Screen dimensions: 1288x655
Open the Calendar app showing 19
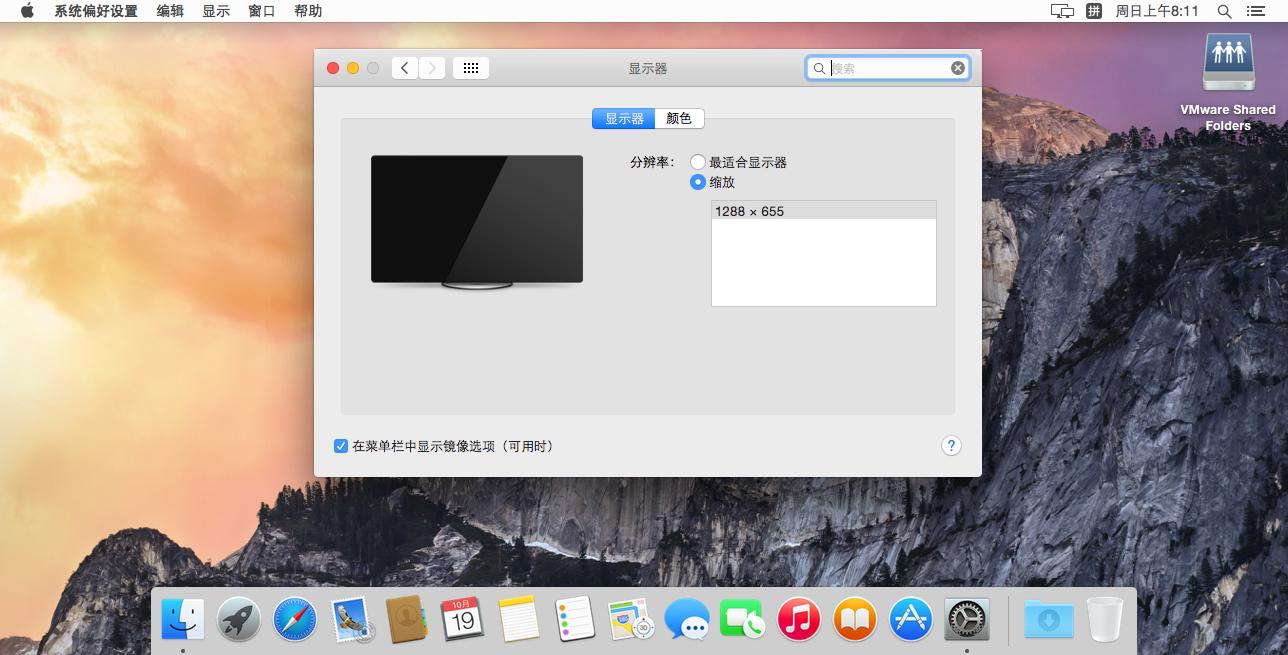click(464, 619)
